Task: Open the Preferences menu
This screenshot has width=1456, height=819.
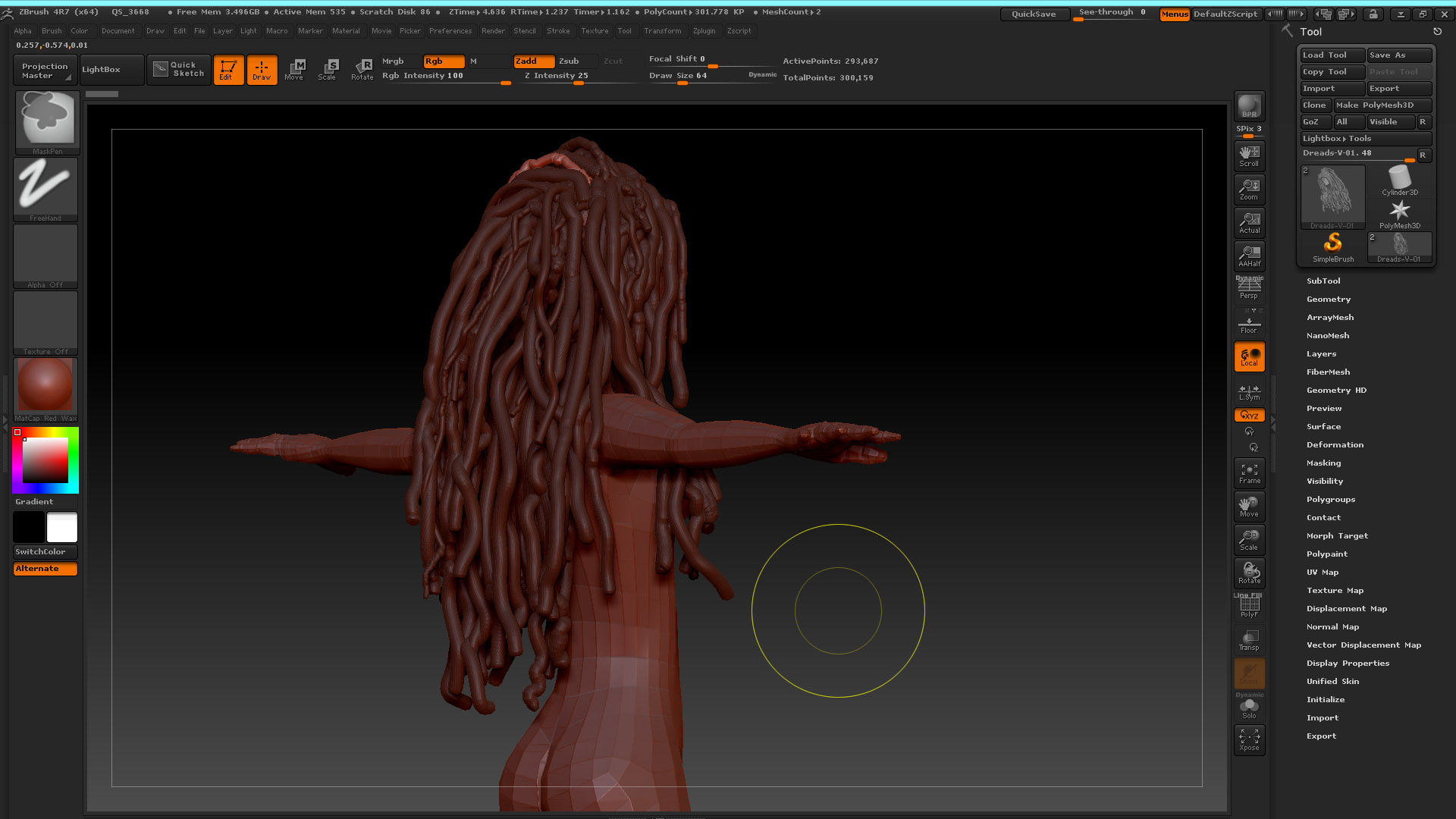Action: click(x=450, y=31)
